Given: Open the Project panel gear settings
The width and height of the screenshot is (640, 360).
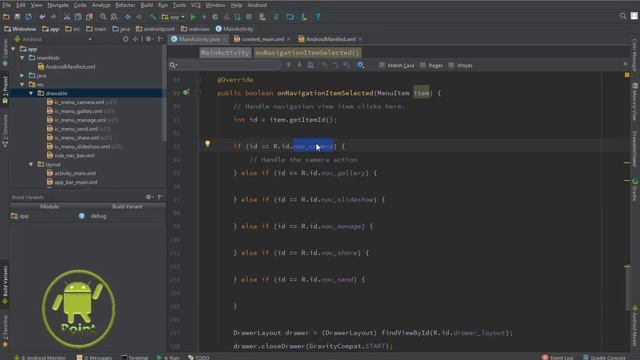Looking at the screenshot, I should (149, 39).
